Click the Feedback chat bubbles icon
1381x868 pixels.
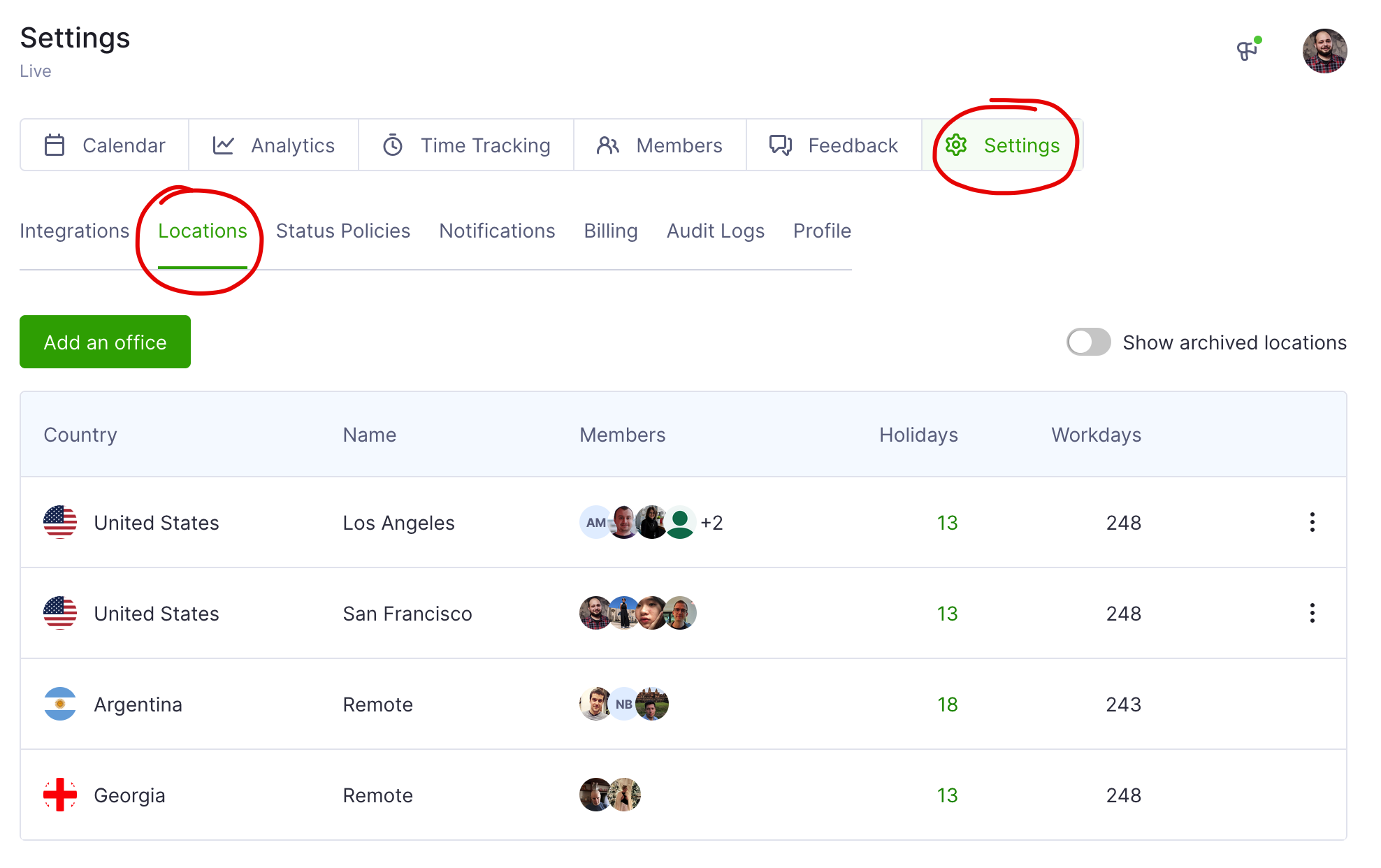click(x=781, y=145)
